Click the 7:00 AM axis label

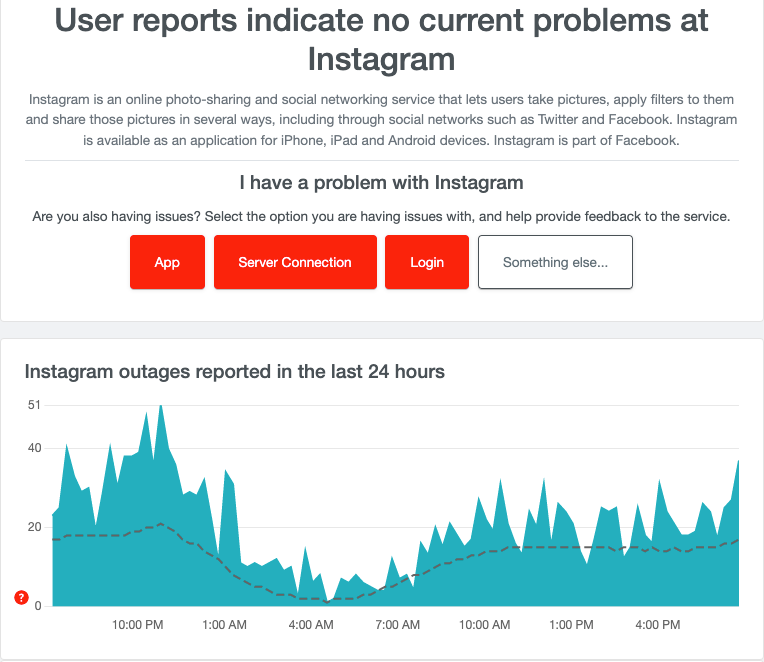coord(398,624)
